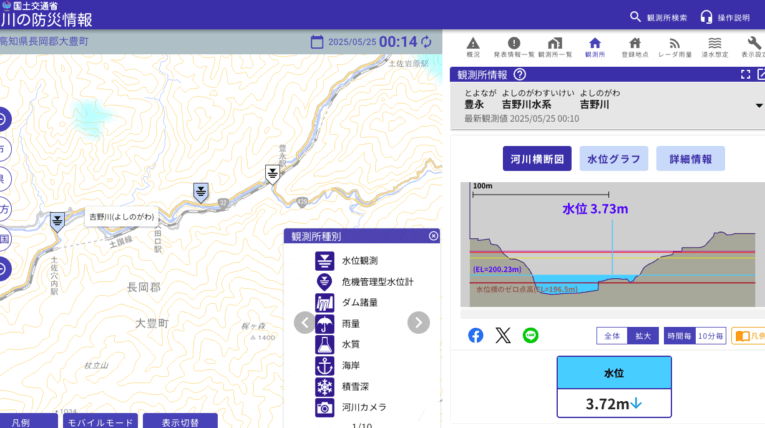Go to previous legend page
Viewport: 765px width, 428px height.
305,323
